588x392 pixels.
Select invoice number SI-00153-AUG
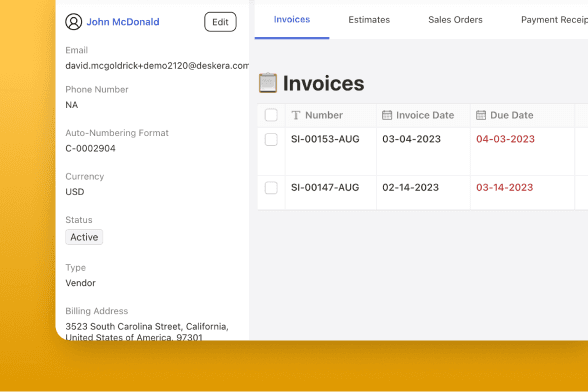click(325, 139)
